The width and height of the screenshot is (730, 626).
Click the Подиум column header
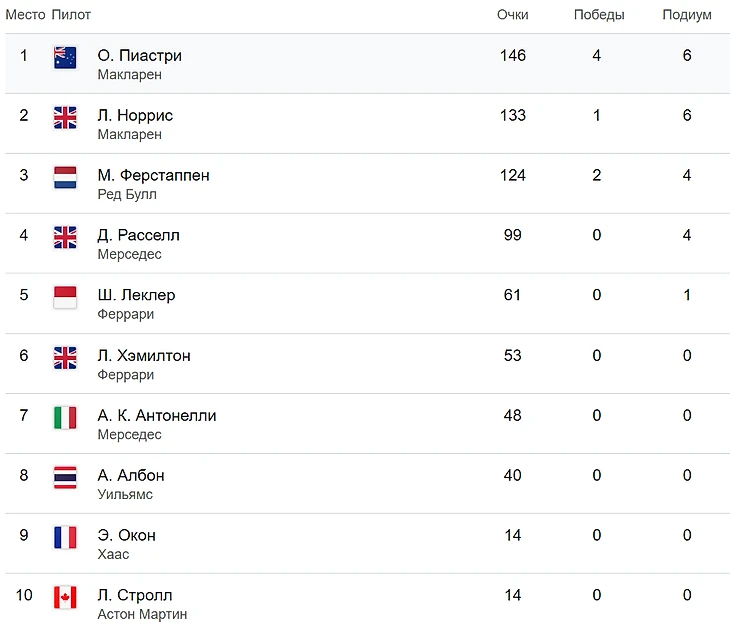click(x=686, y=15)
